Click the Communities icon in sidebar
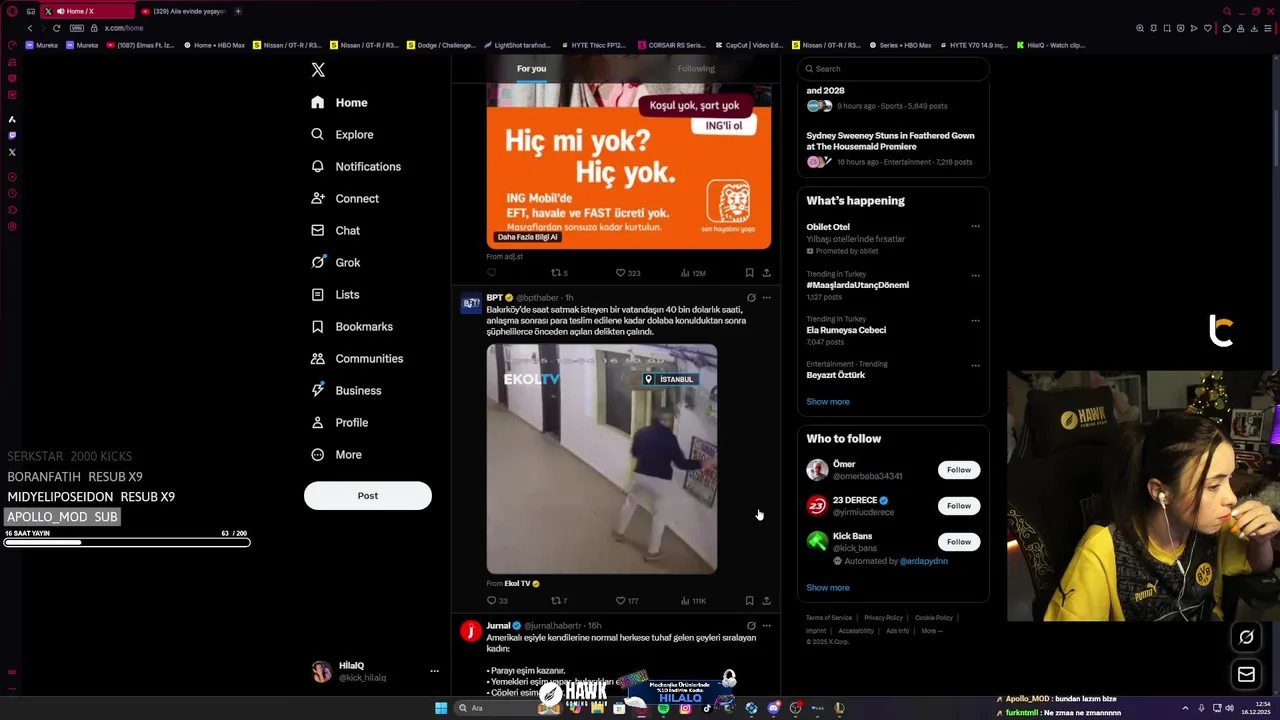 tap(317, 359)
